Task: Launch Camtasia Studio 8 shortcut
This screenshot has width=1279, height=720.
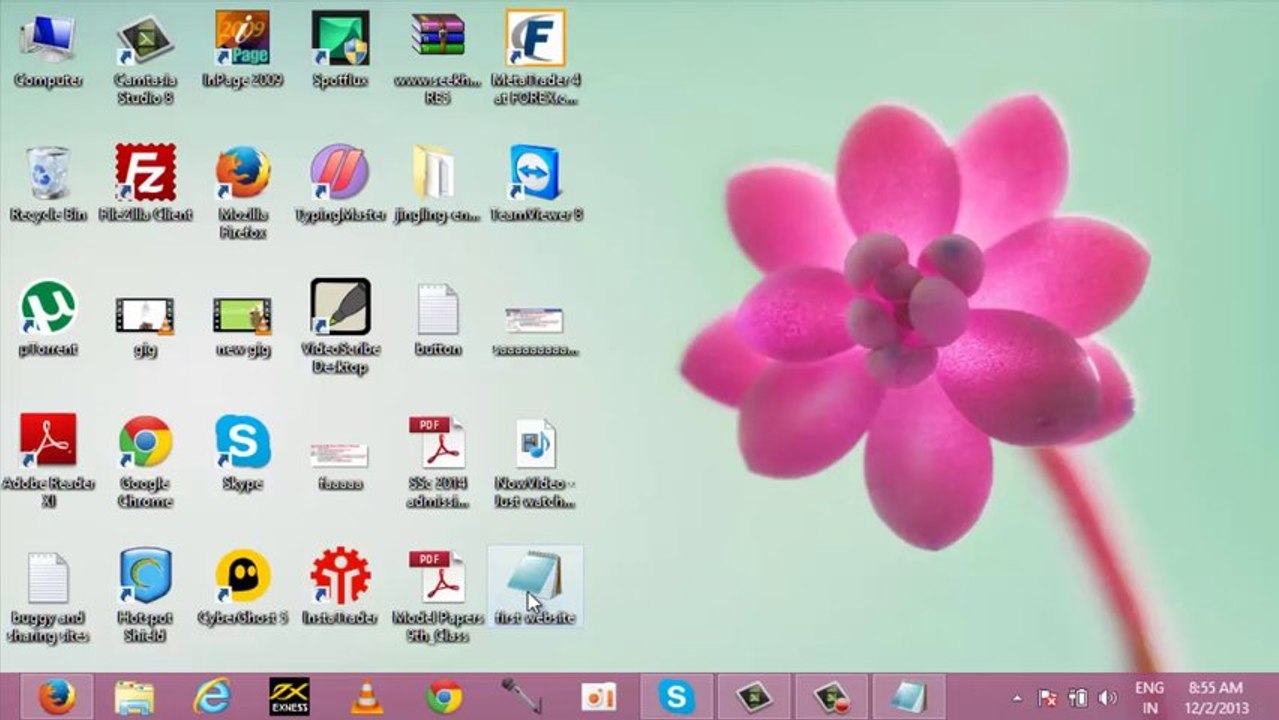Action: point(145,58)
